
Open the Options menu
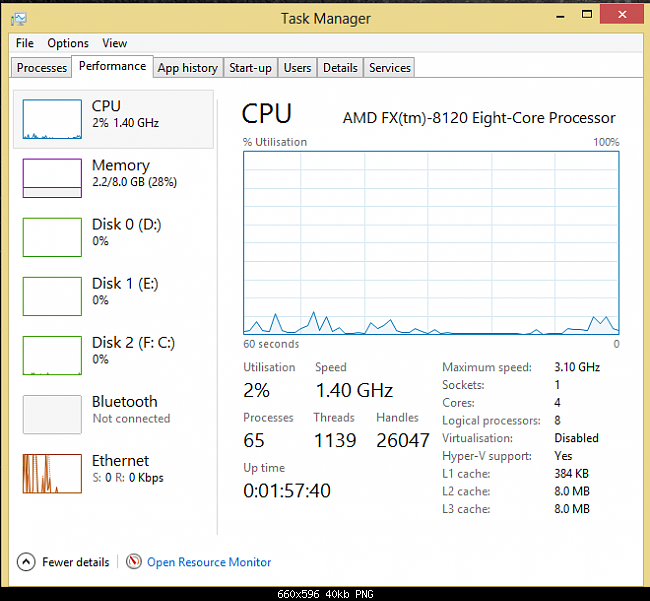pos(68,43)
